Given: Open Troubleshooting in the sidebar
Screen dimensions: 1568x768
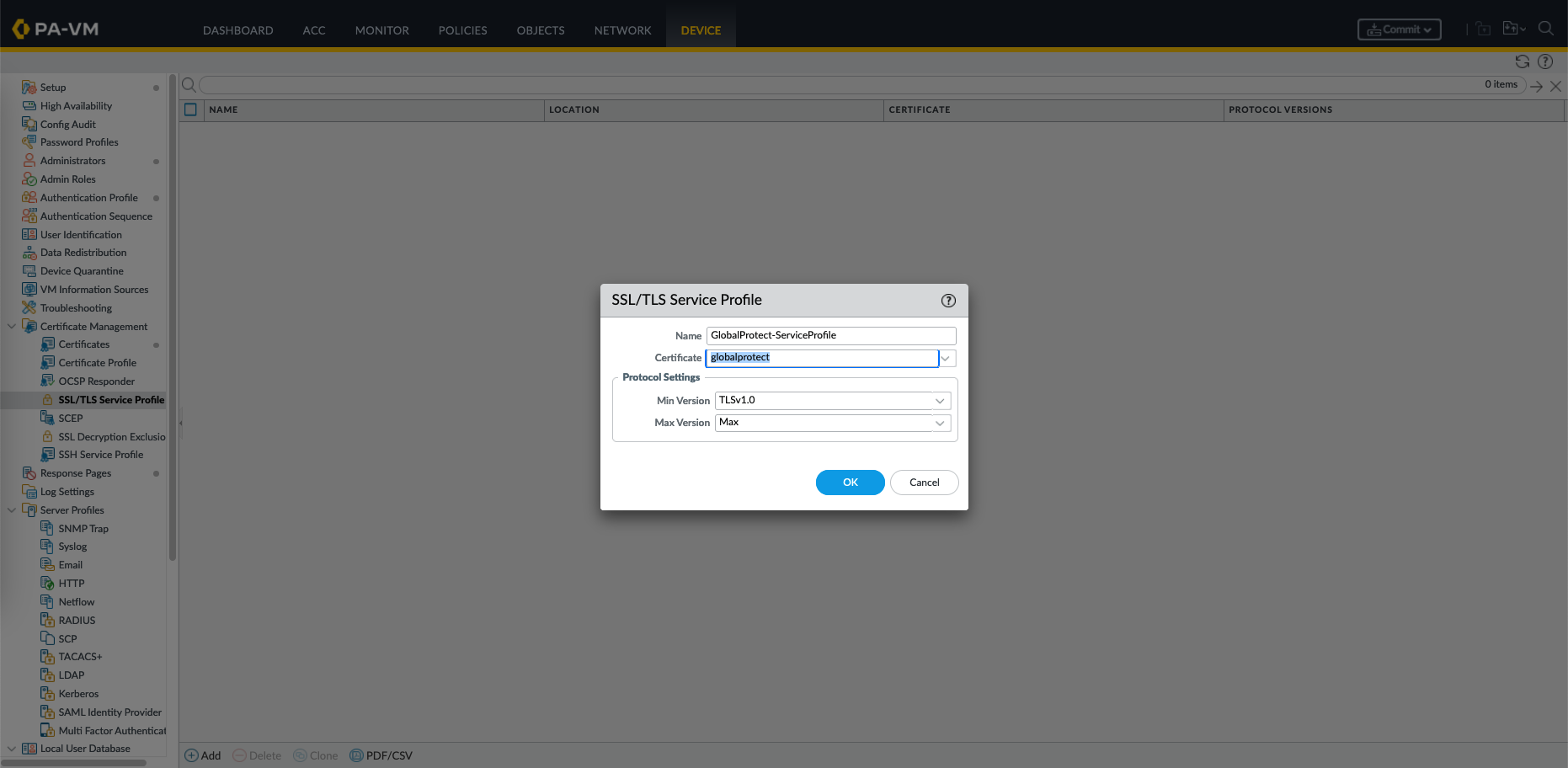Looking at the screenshot, I should 76,308.
